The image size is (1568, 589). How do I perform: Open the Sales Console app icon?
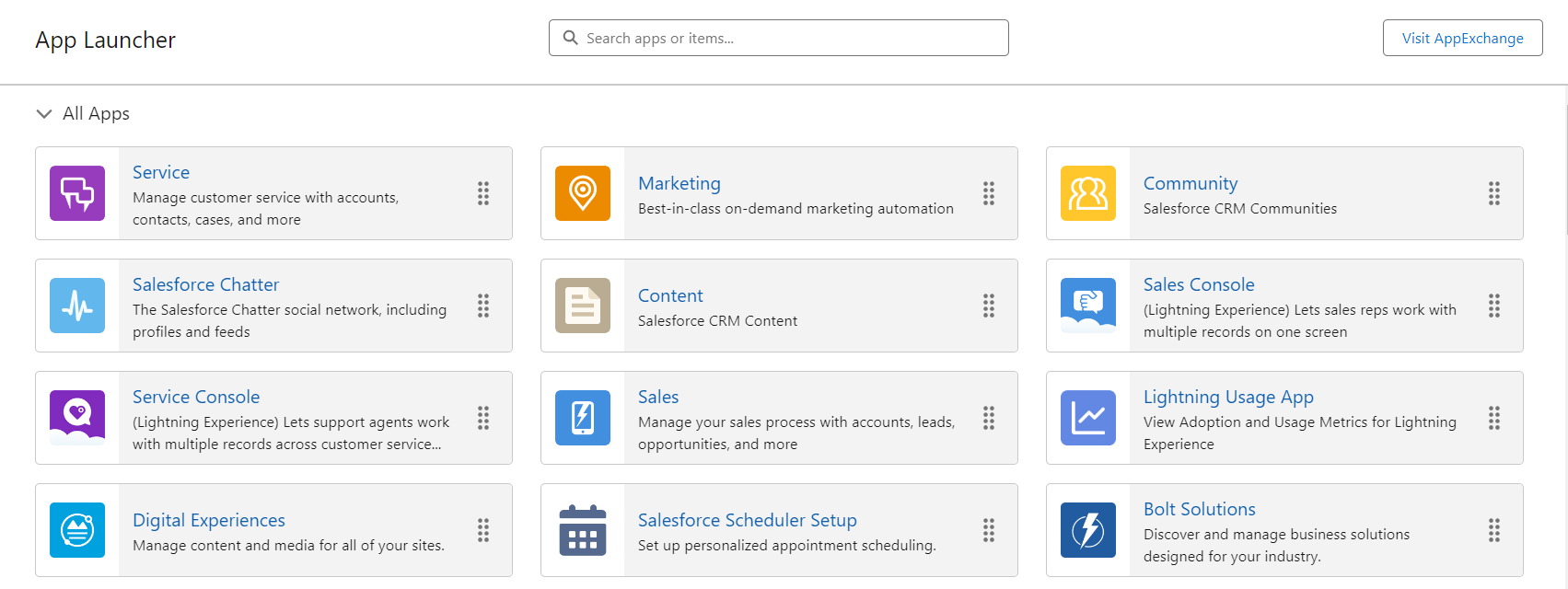(x=1088, y=306)
